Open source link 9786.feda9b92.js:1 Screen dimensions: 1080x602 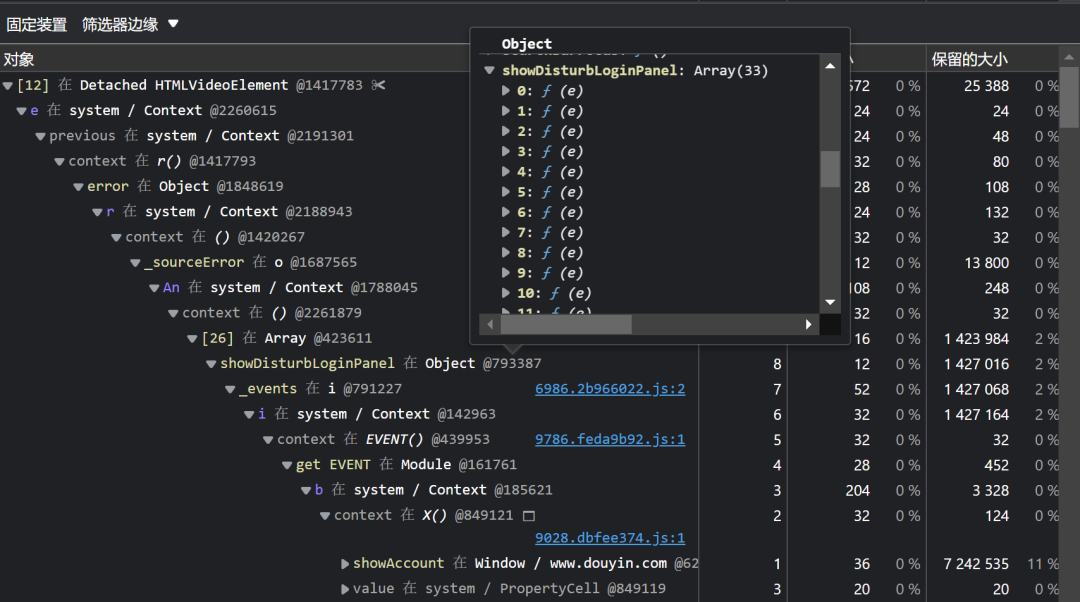click(610, 439)
